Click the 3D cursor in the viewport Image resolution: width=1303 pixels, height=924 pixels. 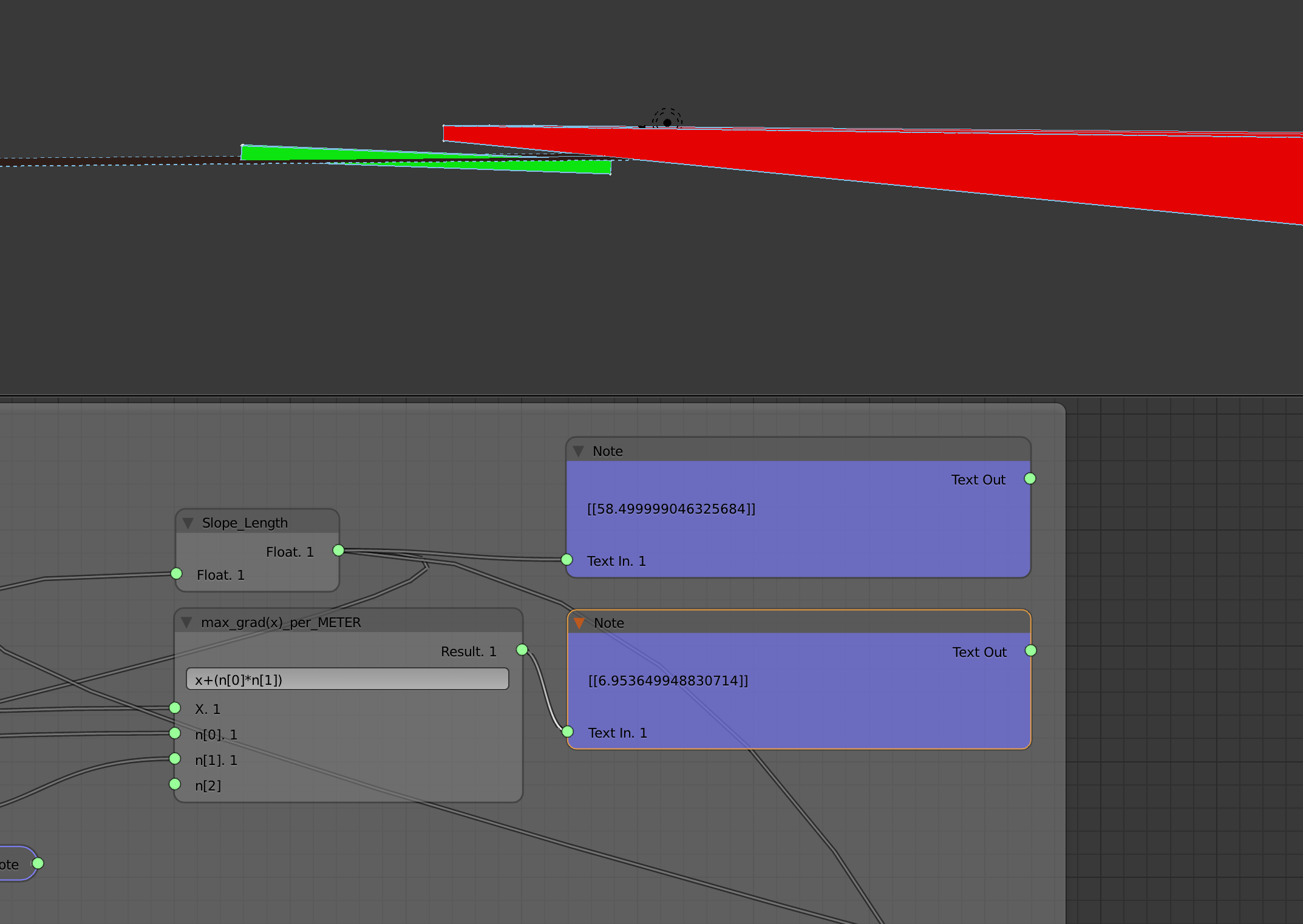click(x=667, y=122)
